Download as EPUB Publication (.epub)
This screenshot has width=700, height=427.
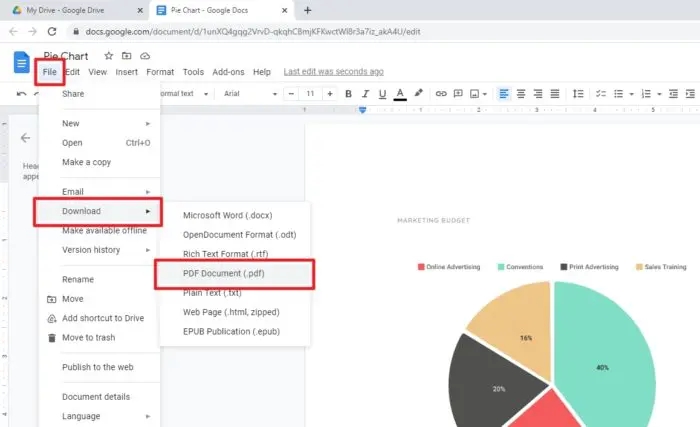pyautogui.click(x=235, y=331)
